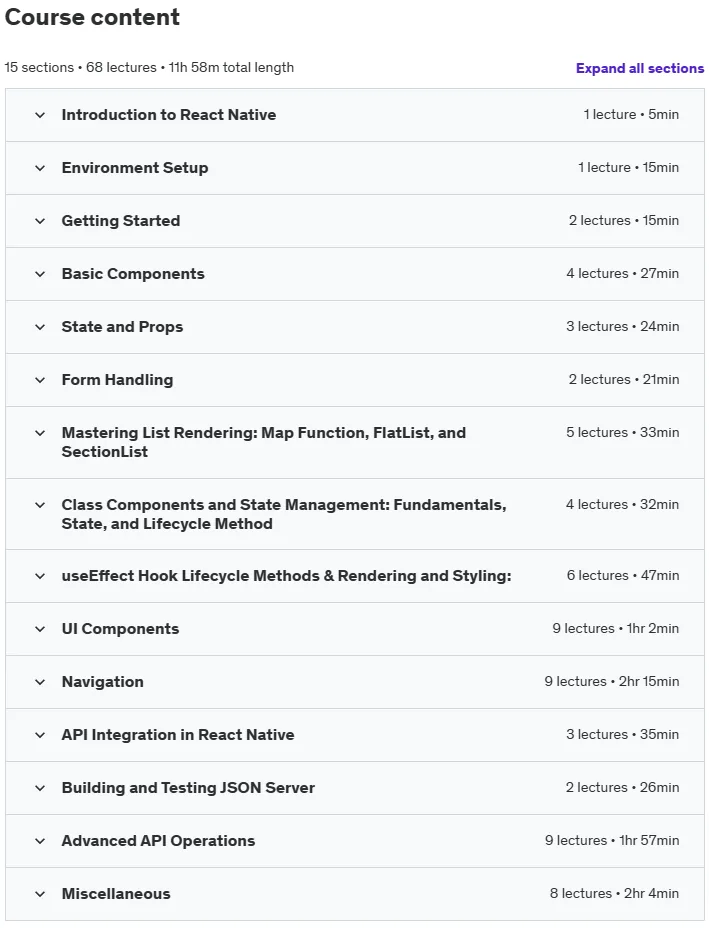Click the 9 lectures 2hr 15min Navigation summary
709x928 pixels.
pyautogui.click(x=611, y=682)
